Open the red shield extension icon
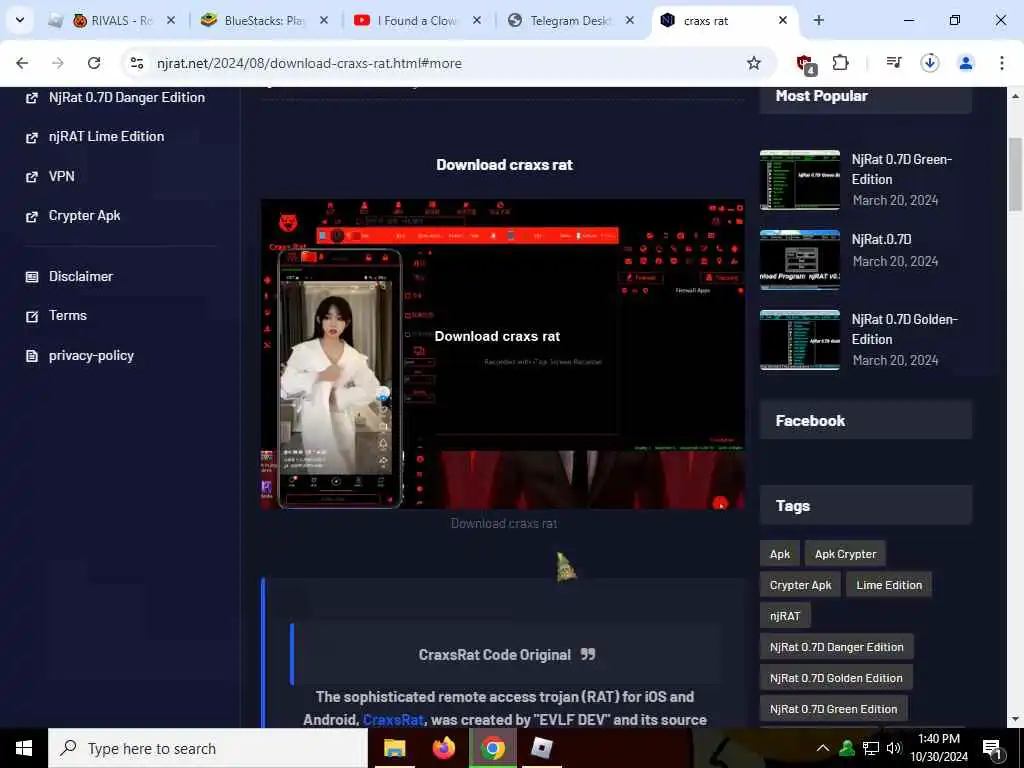Screen dimensions: 1024x768 coord(806,63)
